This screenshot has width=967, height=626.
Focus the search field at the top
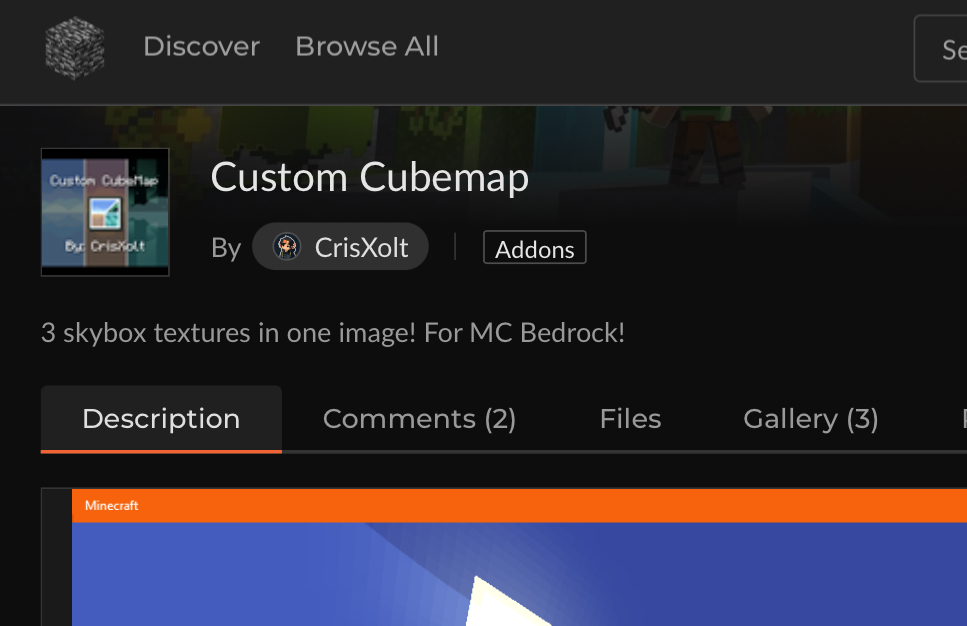point(940,49)
